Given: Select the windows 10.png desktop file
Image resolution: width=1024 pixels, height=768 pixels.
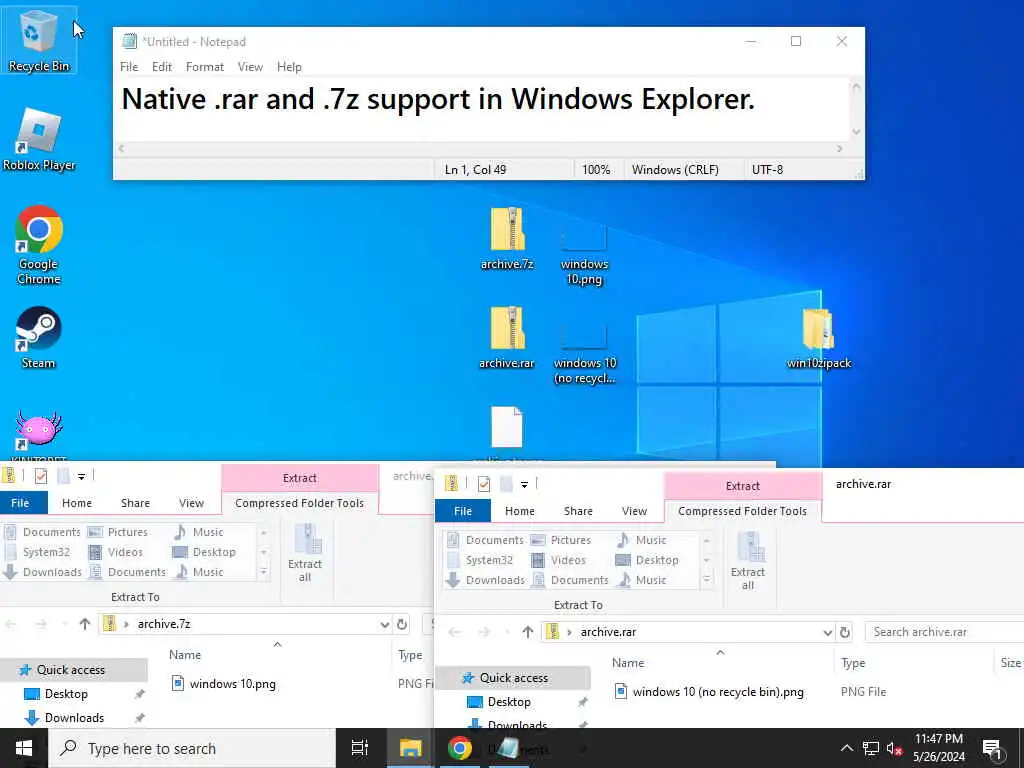Looking at the screenshot, I should (x=584, y=255).
